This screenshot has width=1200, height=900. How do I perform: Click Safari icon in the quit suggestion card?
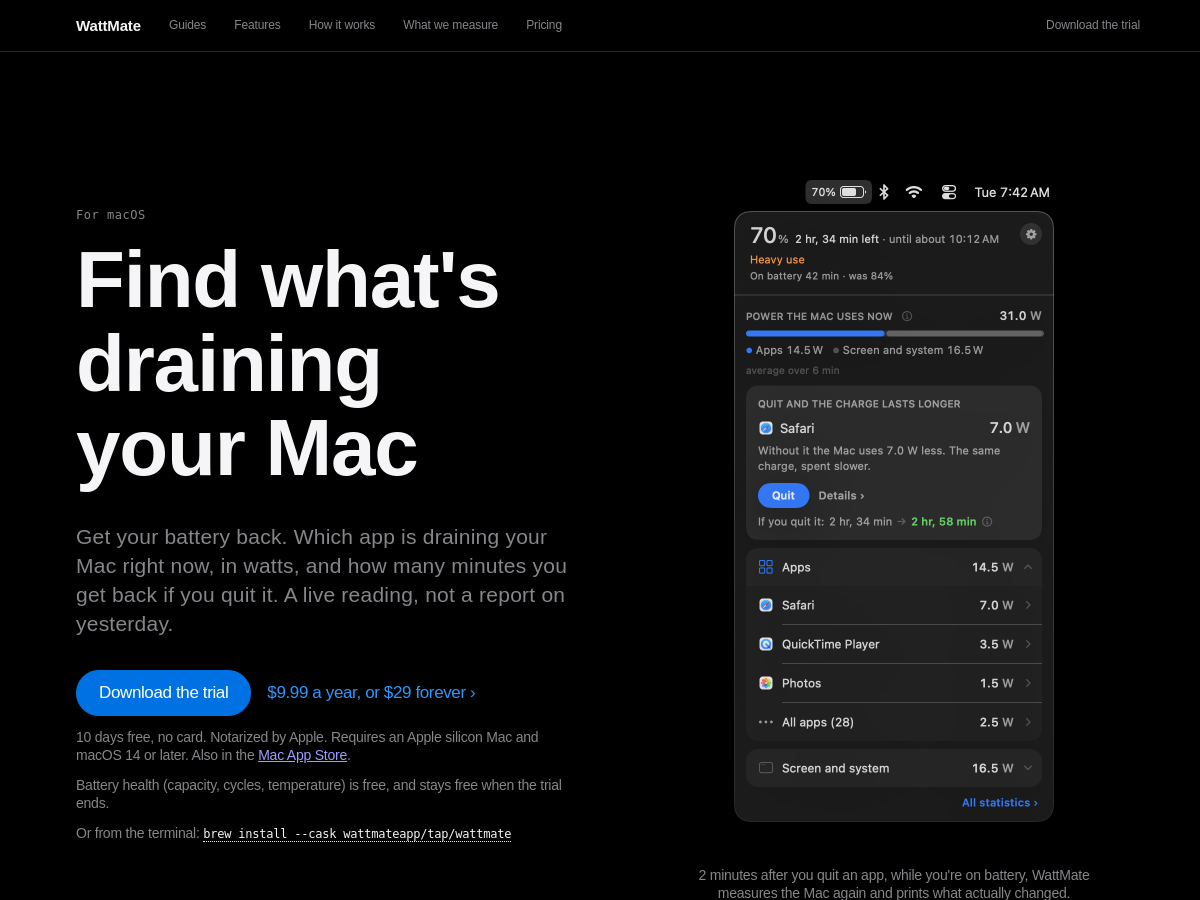(766, 428)
